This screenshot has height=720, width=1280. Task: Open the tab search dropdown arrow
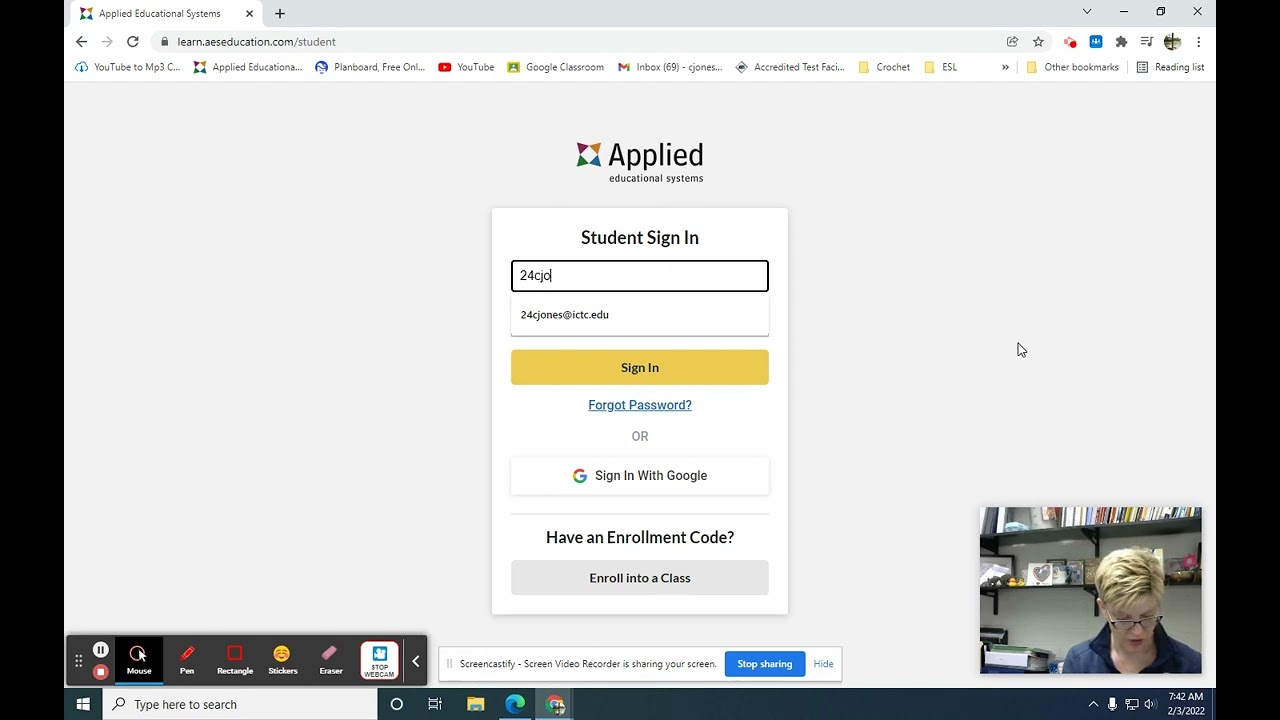point(1087,12)
